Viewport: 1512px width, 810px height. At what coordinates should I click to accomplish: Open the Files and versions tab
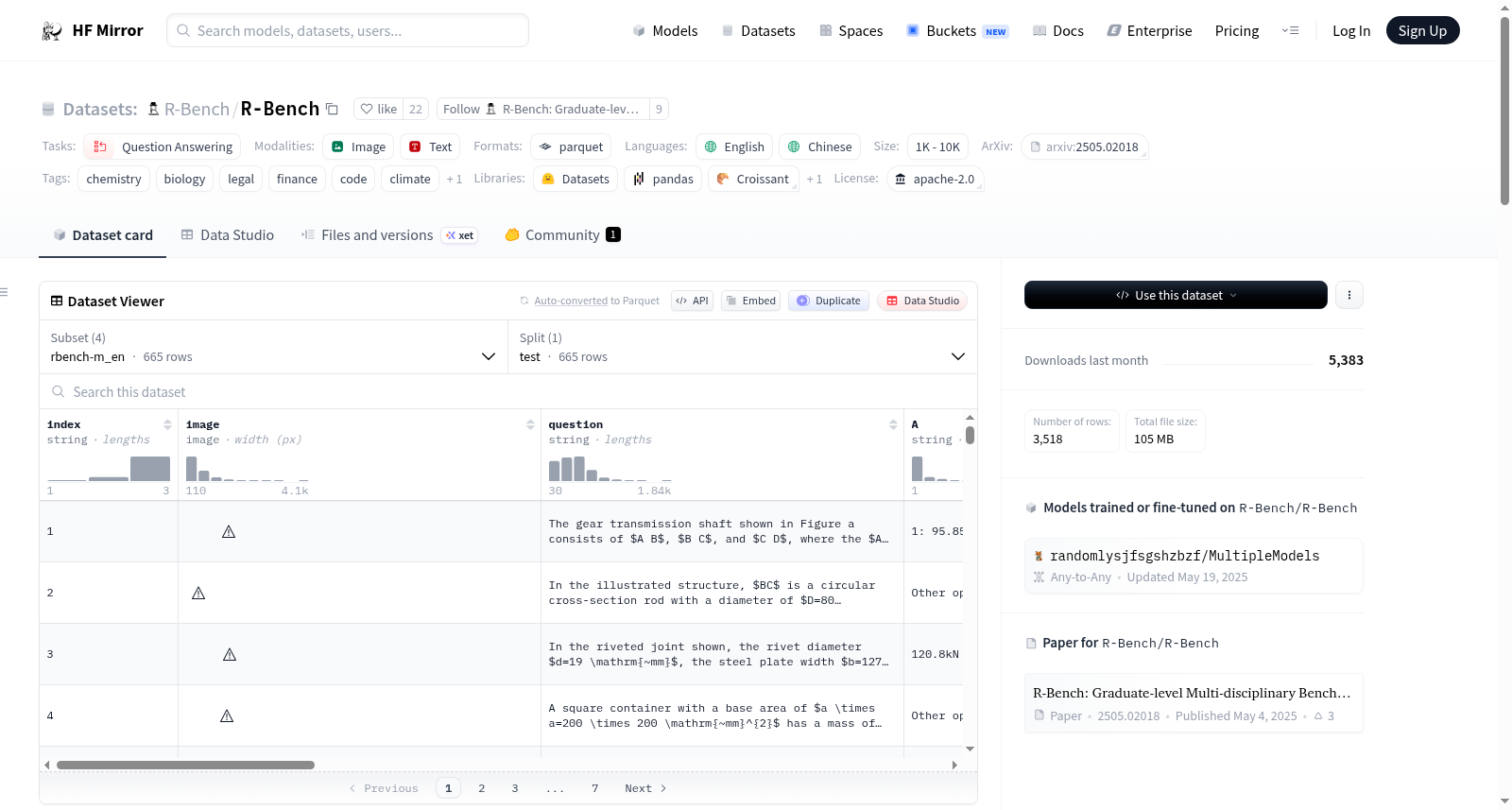389,235
